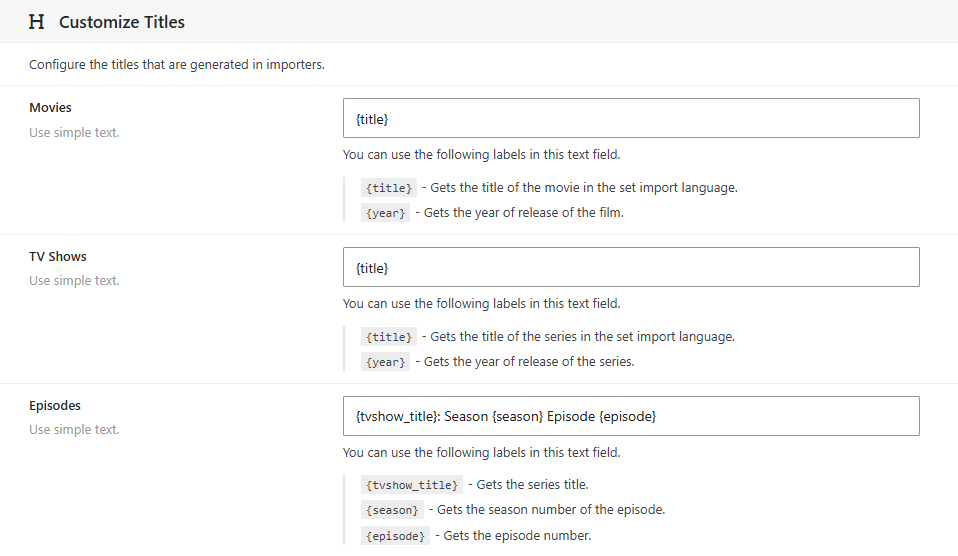
Task: Click the {season} label code
Action: [392, 510]
